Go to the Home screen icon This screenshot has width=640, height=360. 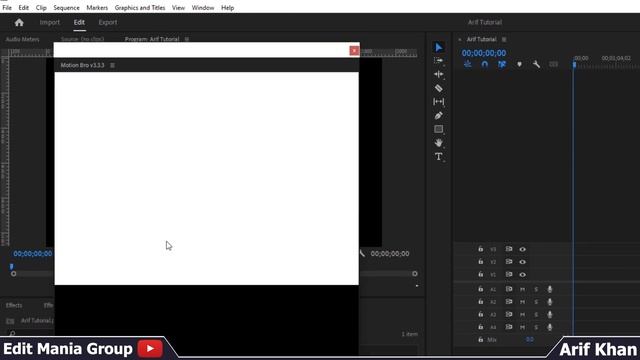tap(19, 22)
